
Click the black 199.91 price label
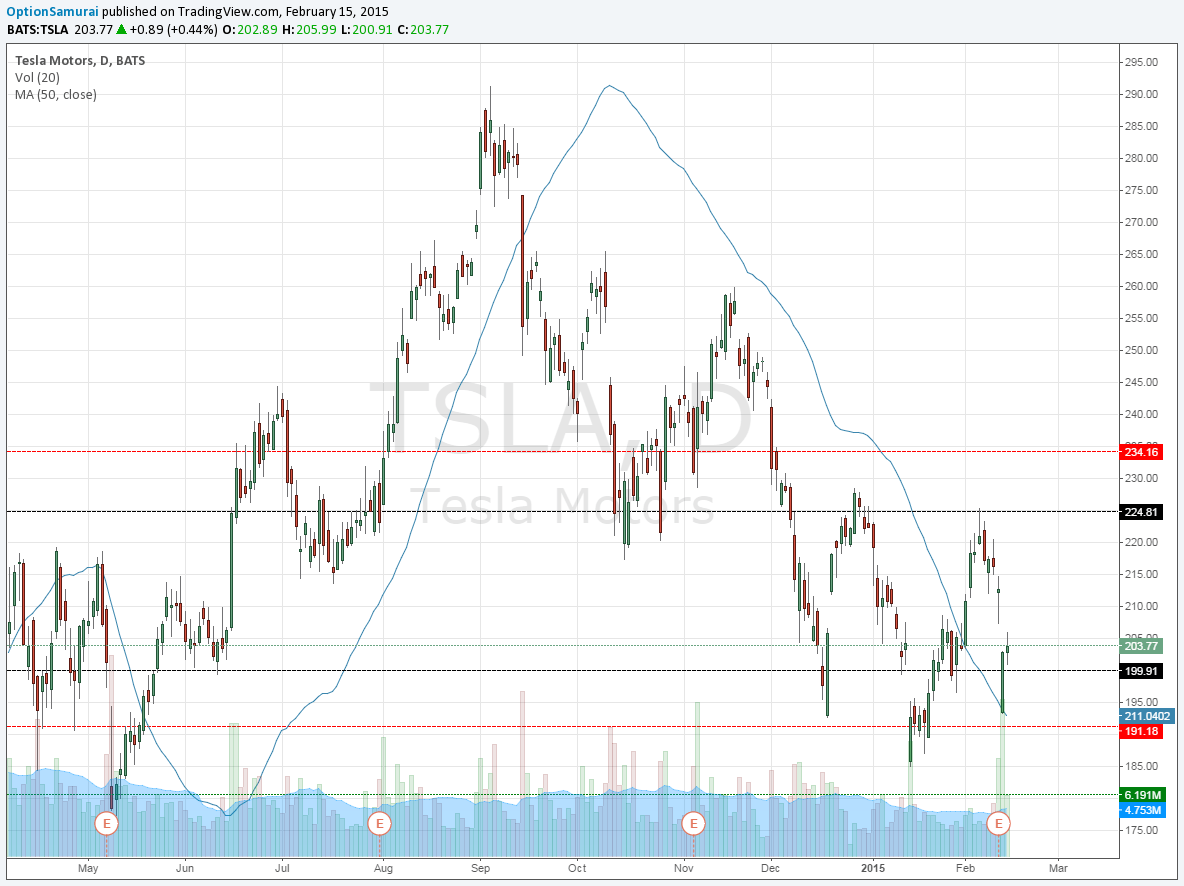click(1141, 671)
